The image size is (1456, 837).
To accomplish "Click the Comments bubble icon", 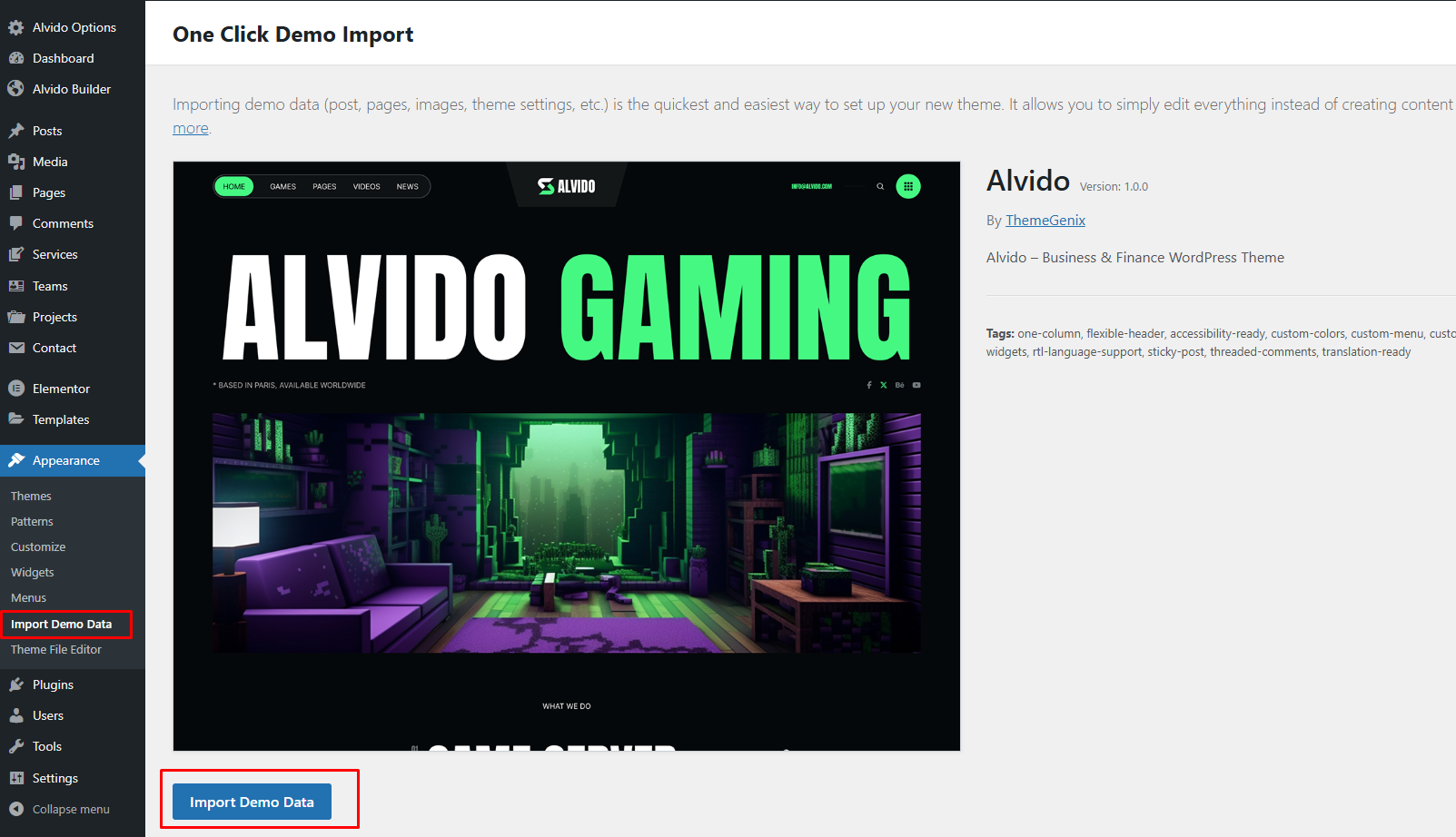I will 16,223.
